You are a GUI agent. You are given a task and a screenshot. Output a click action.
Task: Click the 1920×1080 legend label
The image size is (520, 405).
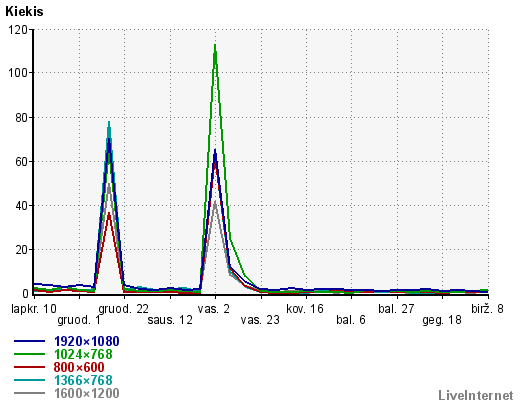(87, 341)
